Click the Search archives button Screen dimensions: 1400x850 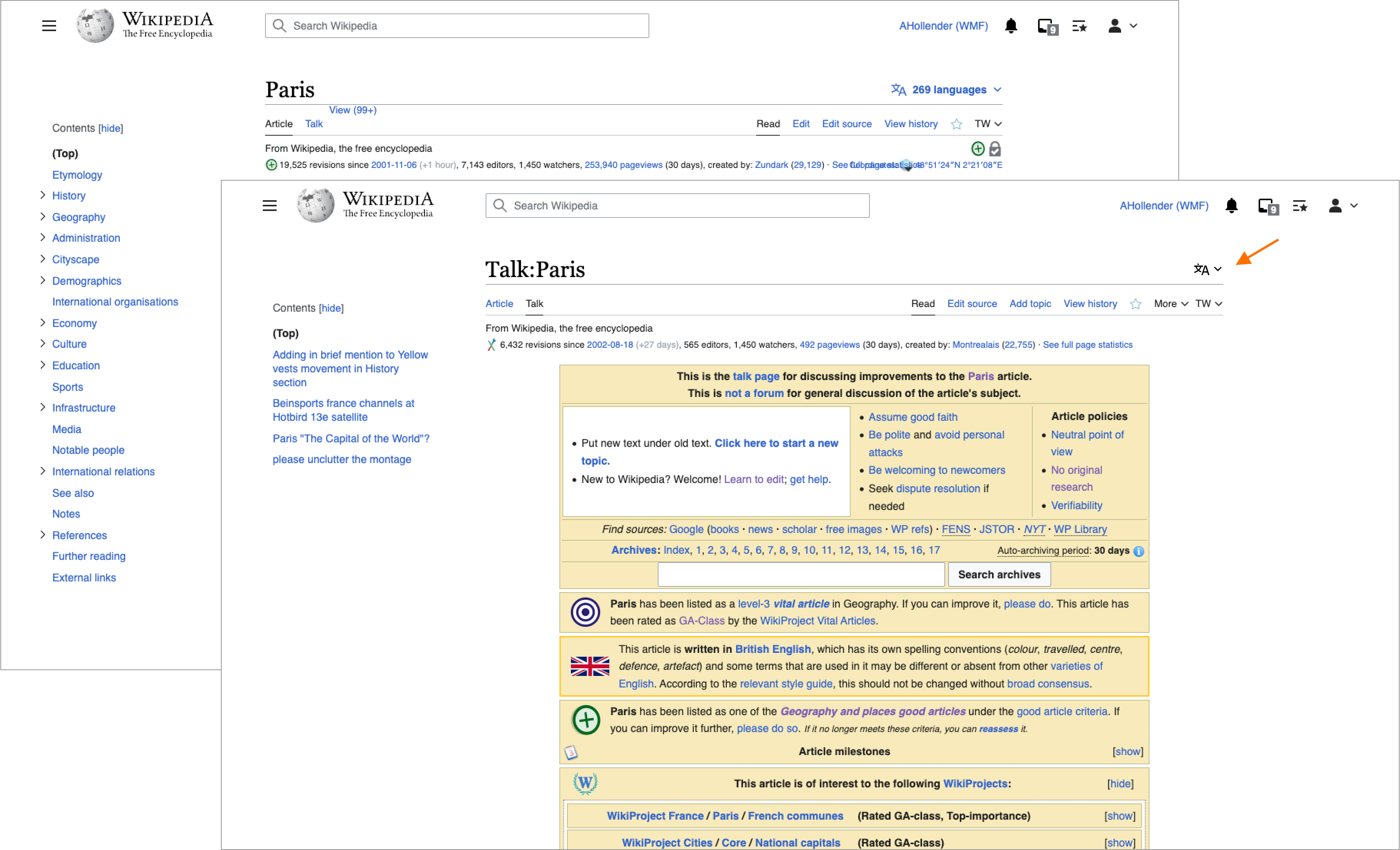point(999,575)
